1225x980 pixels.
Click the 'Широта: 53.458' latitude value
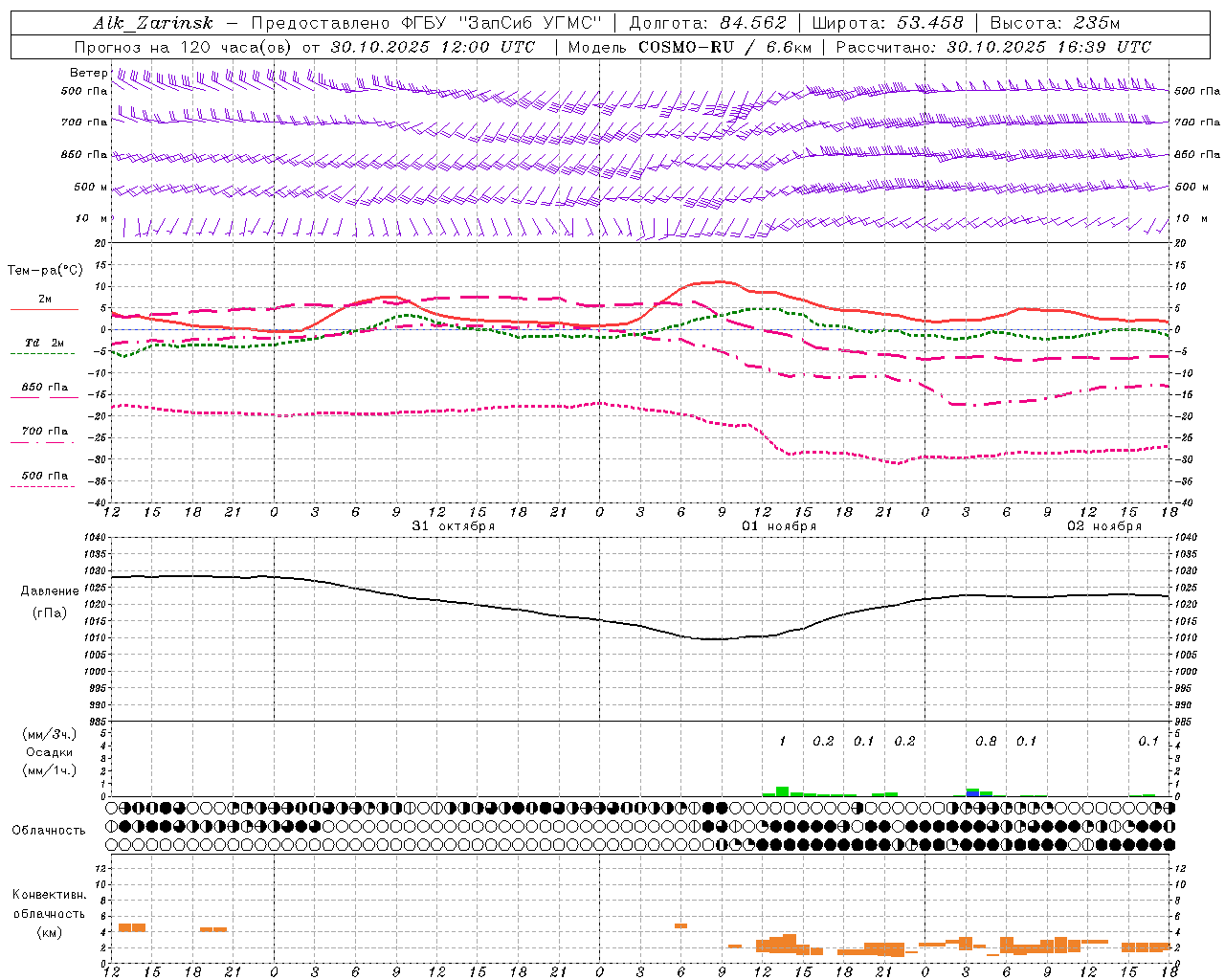coord(887,23)
